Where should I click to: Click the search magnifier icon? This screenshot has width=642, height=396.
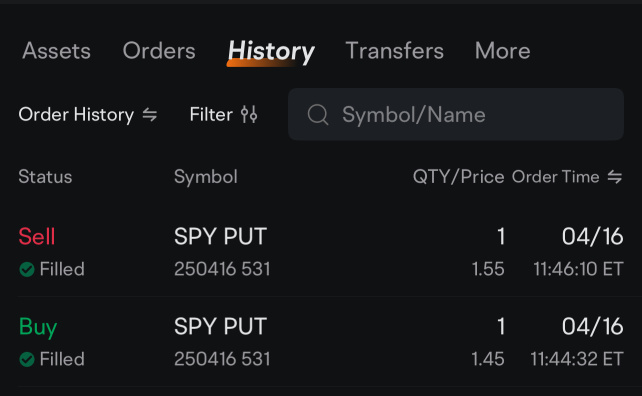coord(318,115)
